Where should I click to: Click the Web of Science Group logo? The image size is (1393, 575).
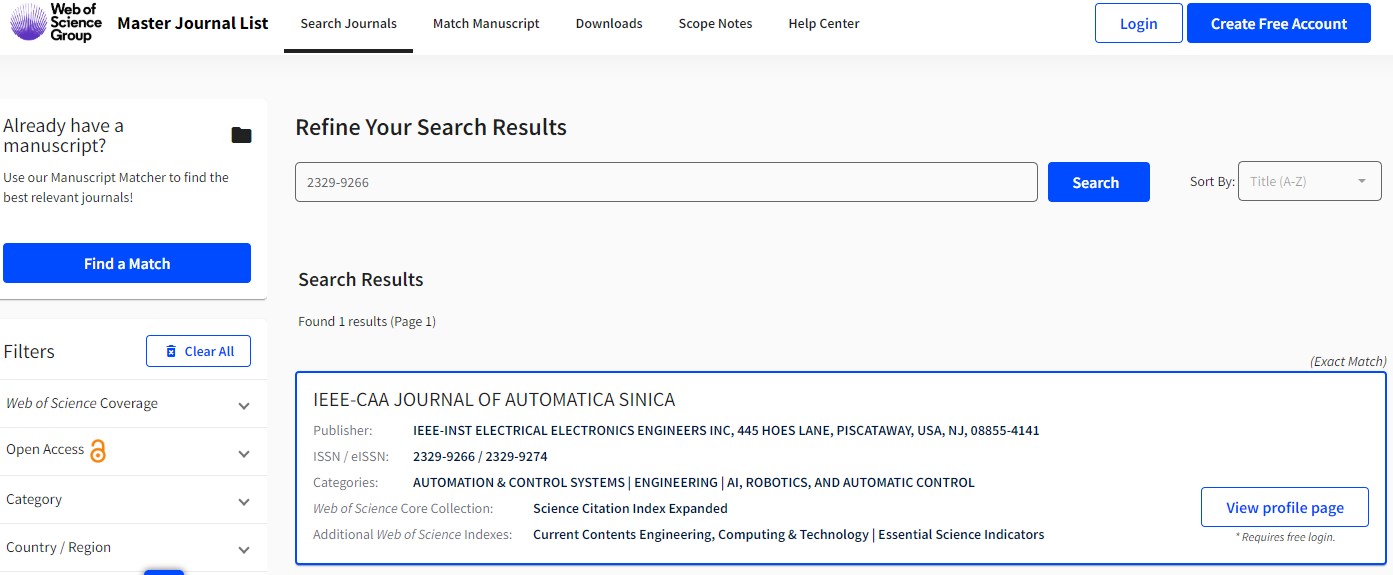[56, 23]
